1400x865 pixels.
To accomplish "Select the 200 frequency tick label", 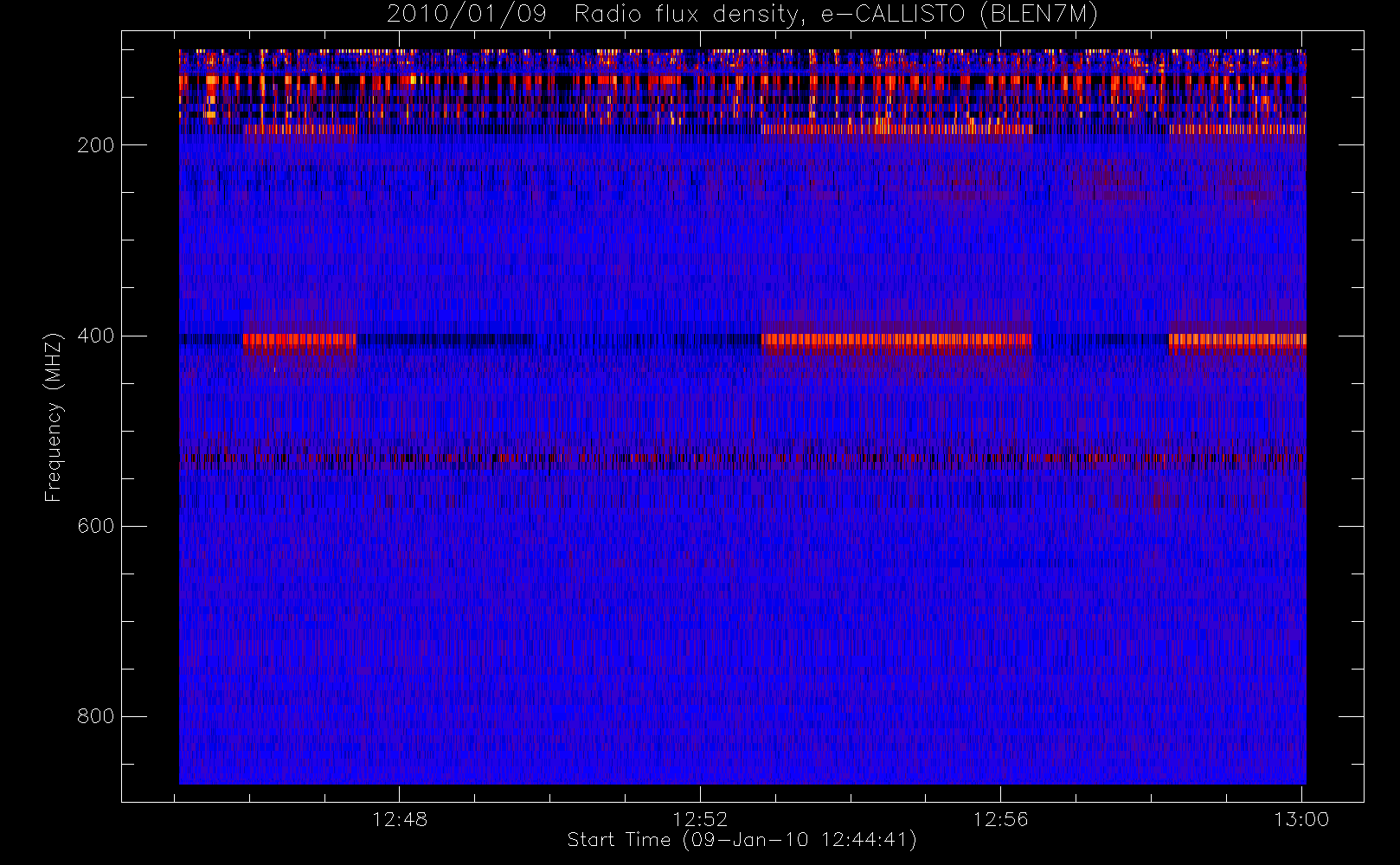I will point(96,145).
